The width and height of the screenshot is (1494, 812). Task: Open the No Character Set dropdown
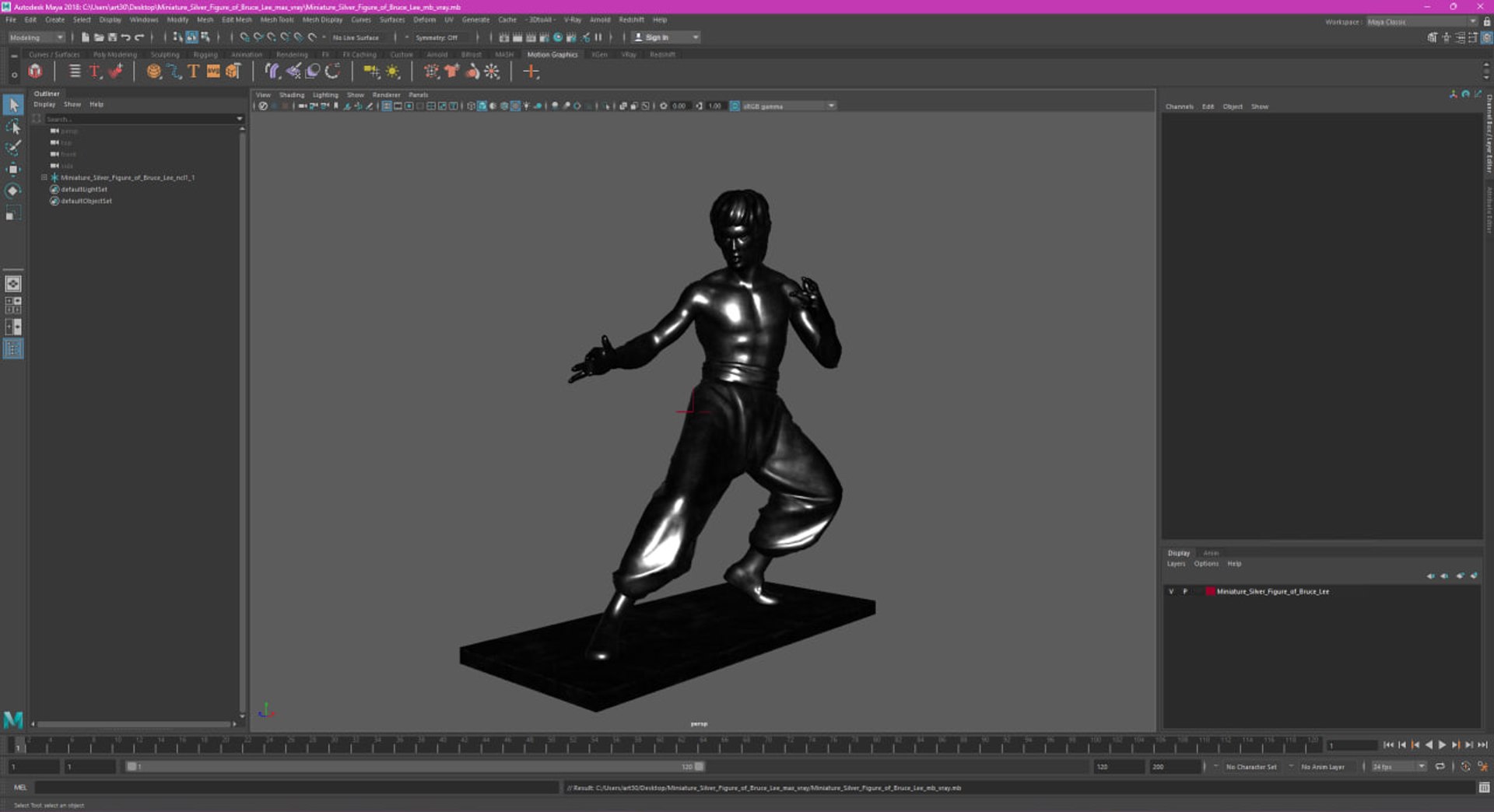pyautogui.click(x=1251, y=767)
